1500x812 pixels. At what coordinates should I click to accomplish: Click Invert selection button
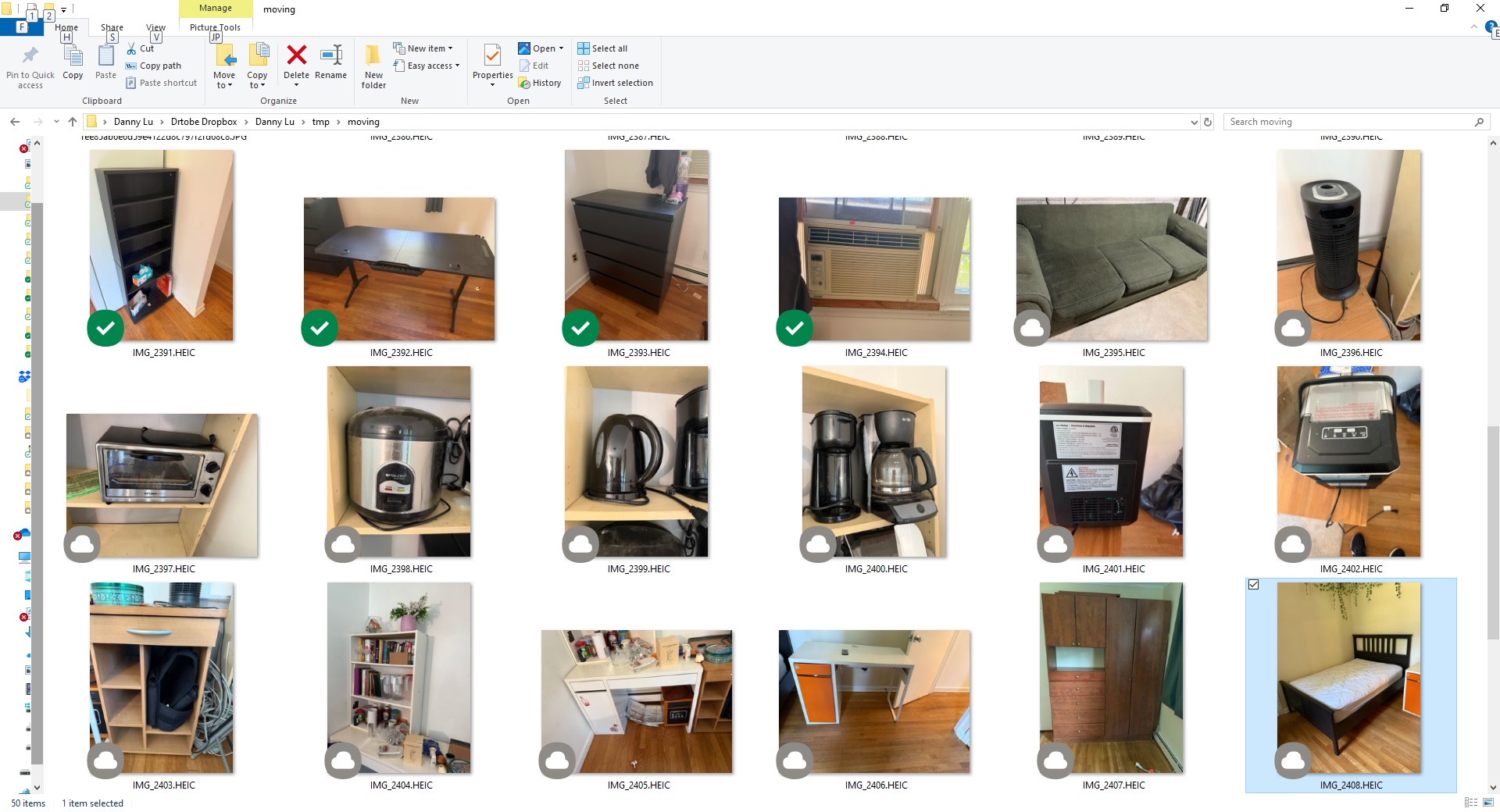pos(615,83)
